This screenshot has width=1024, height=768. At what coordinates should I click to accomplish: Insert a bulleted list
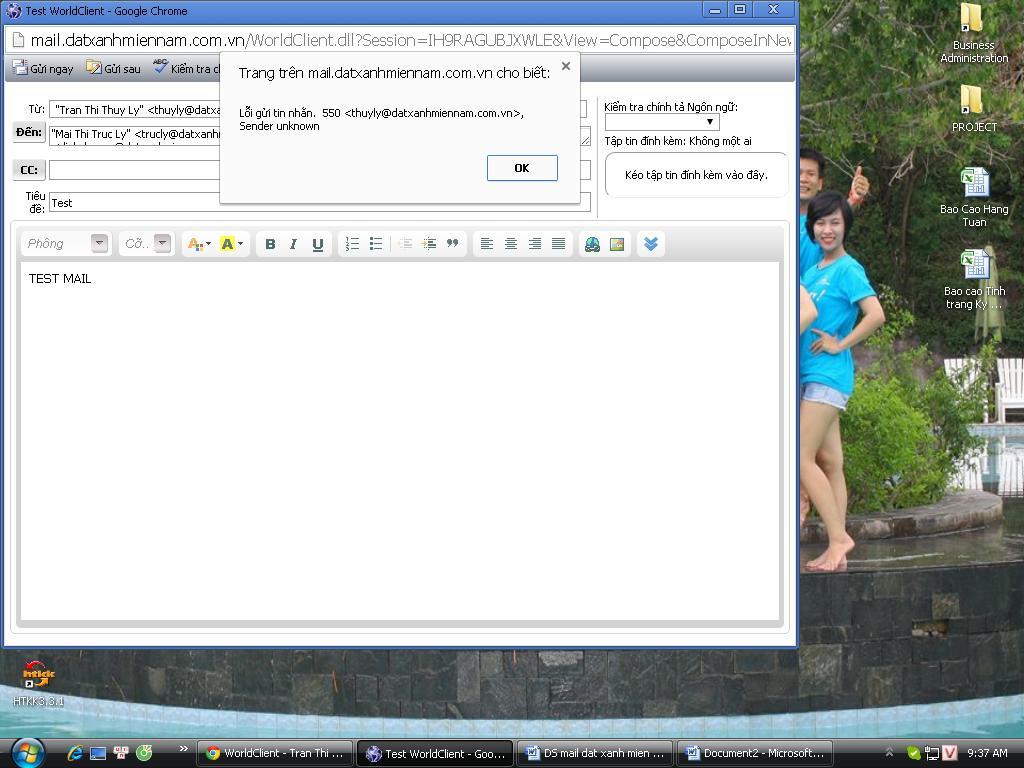pyautogui.click(x=376, y=244)
